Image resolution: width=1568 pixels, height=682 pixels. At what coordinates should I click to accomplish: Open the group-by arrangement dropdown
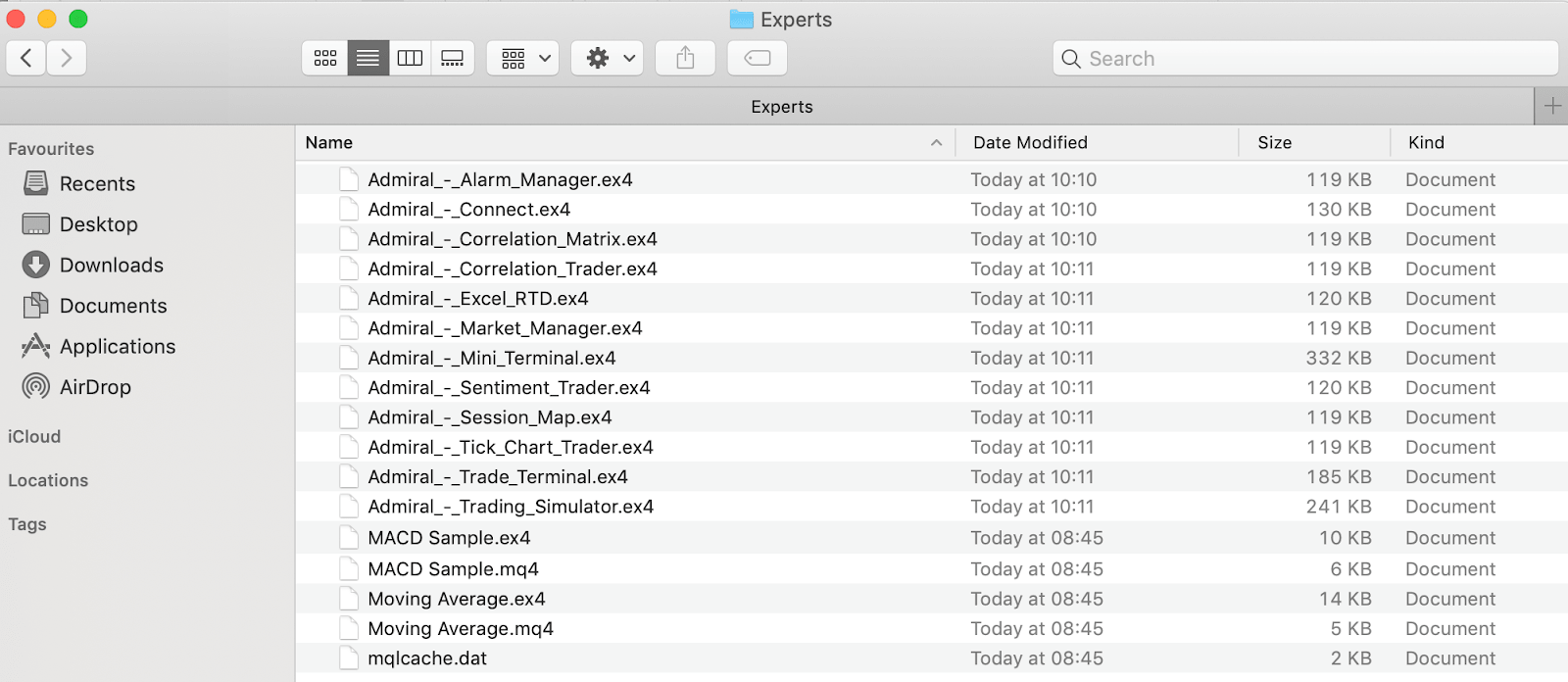(523, 59)
